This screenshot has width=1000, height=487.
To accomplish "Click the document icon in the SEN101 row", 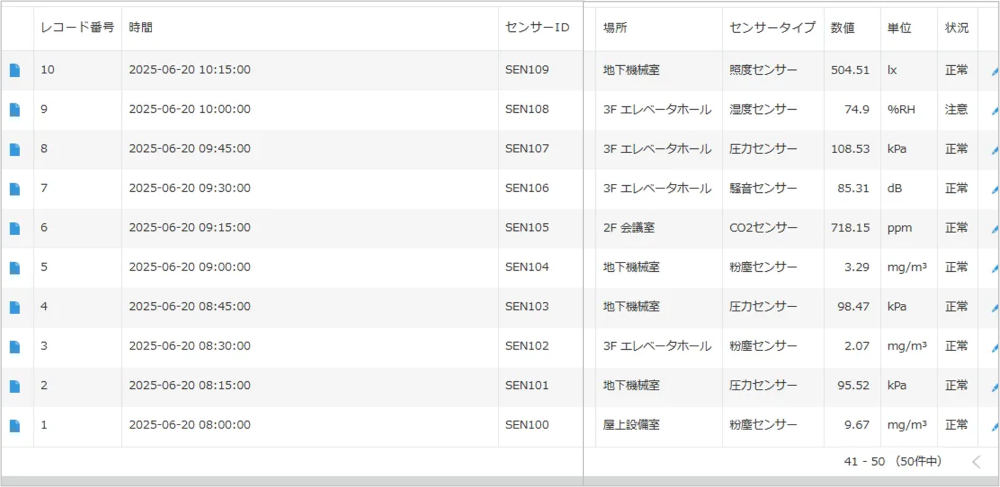I will (15, 386).
